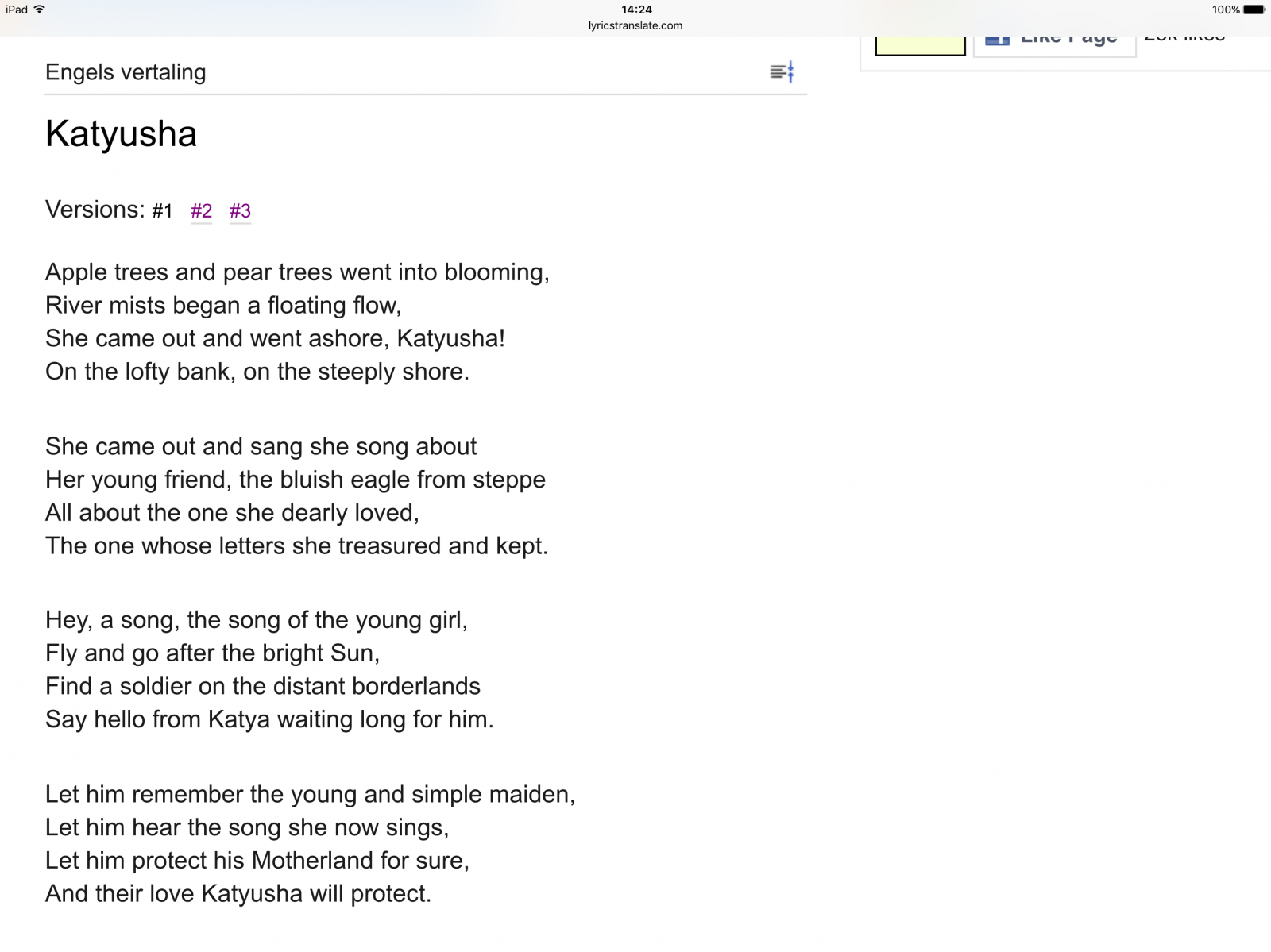Click line 'The one whose letters she treasured and kept.'
The height and width of the screenshot is (952, 1271).
[296, 547]
